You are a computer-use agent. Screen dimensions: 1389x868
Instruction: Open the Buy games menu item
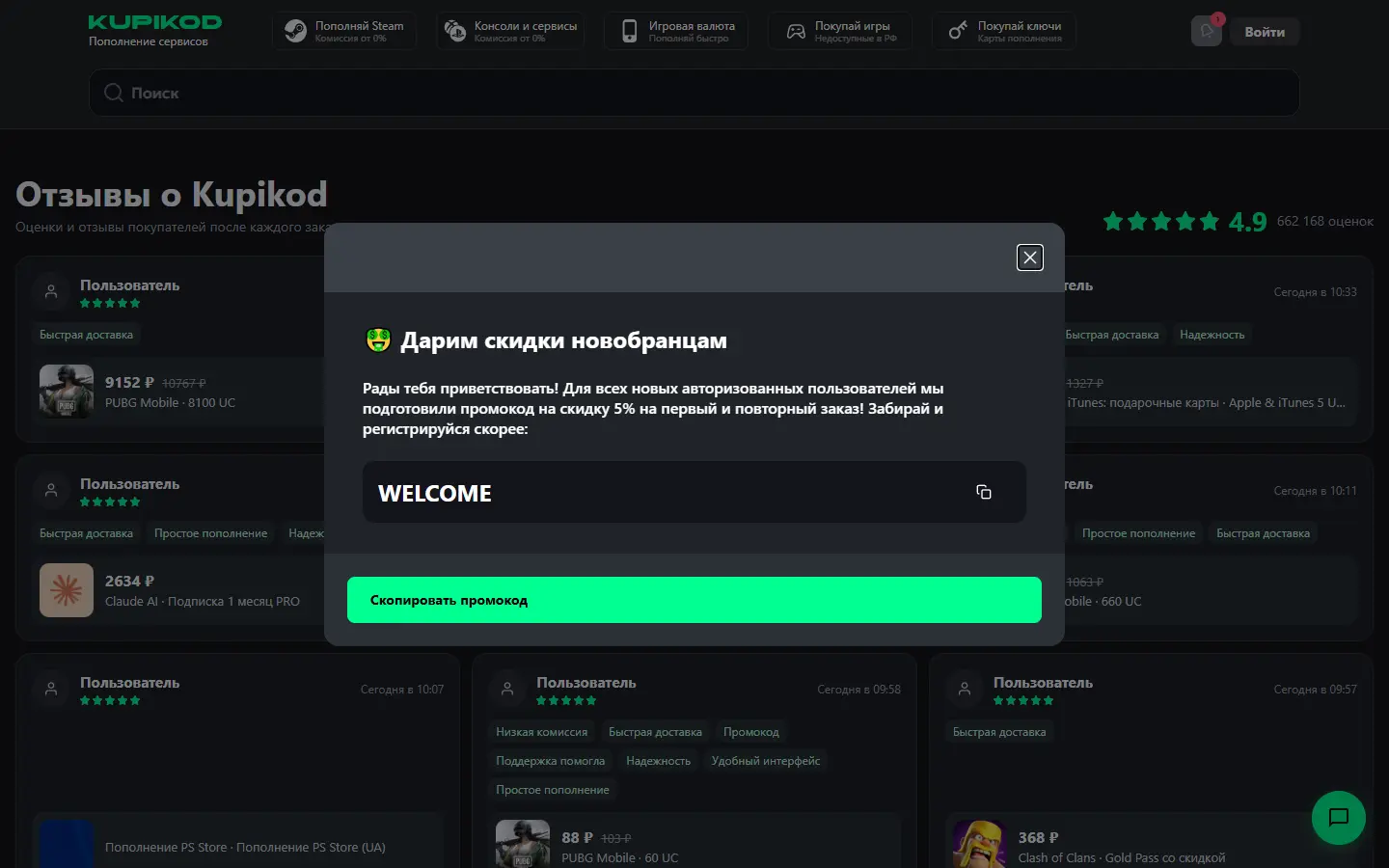(840, 32)
